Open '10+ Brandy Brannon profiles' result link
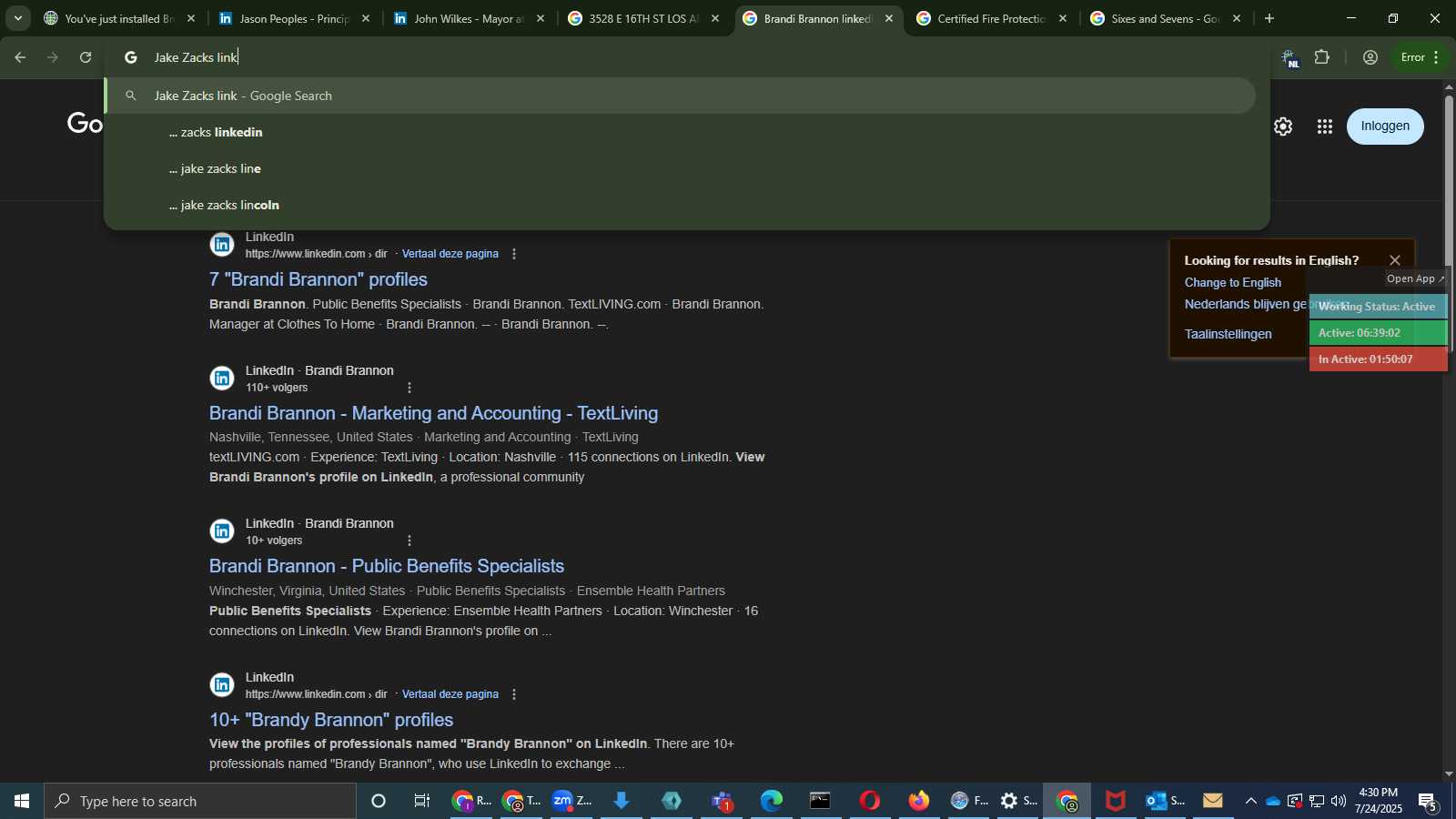Screen dimensions: 1456x819 (x=331, y=720)
